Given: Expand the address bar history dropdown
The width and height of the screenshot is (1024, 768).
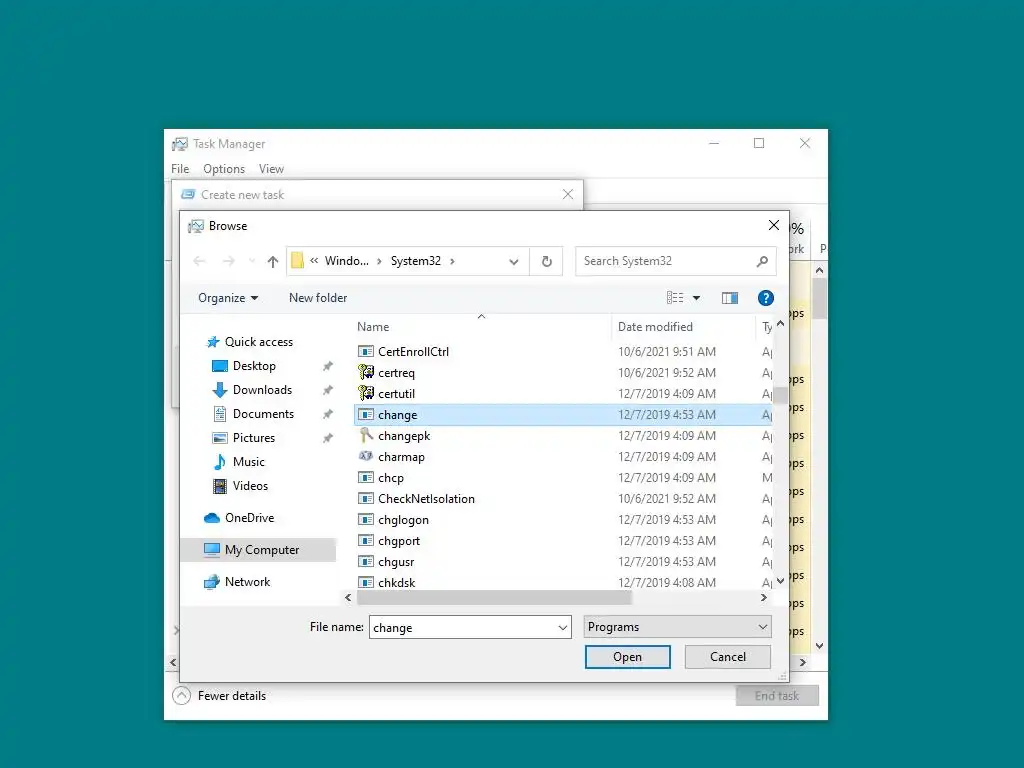Looking at the screenshot, I should pos(514,262).
